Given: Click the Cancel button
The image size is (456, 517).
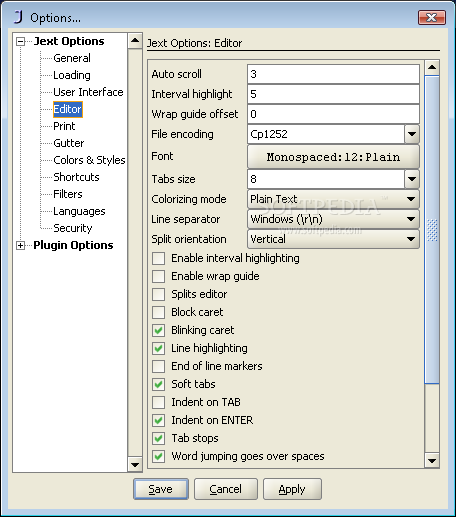Looking at the screenshot, I should click(x=226, y=489).
